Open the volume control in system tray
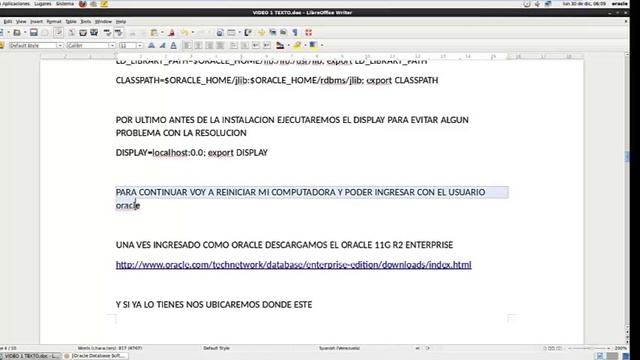 point(537,4)
